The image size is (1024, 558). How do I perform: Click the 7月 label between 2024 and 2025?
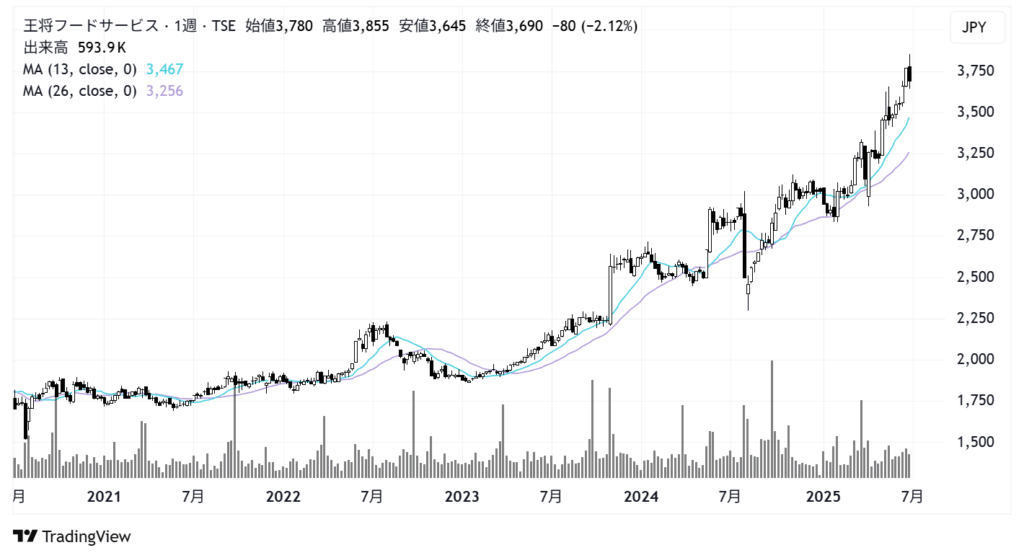click(730, 497)
